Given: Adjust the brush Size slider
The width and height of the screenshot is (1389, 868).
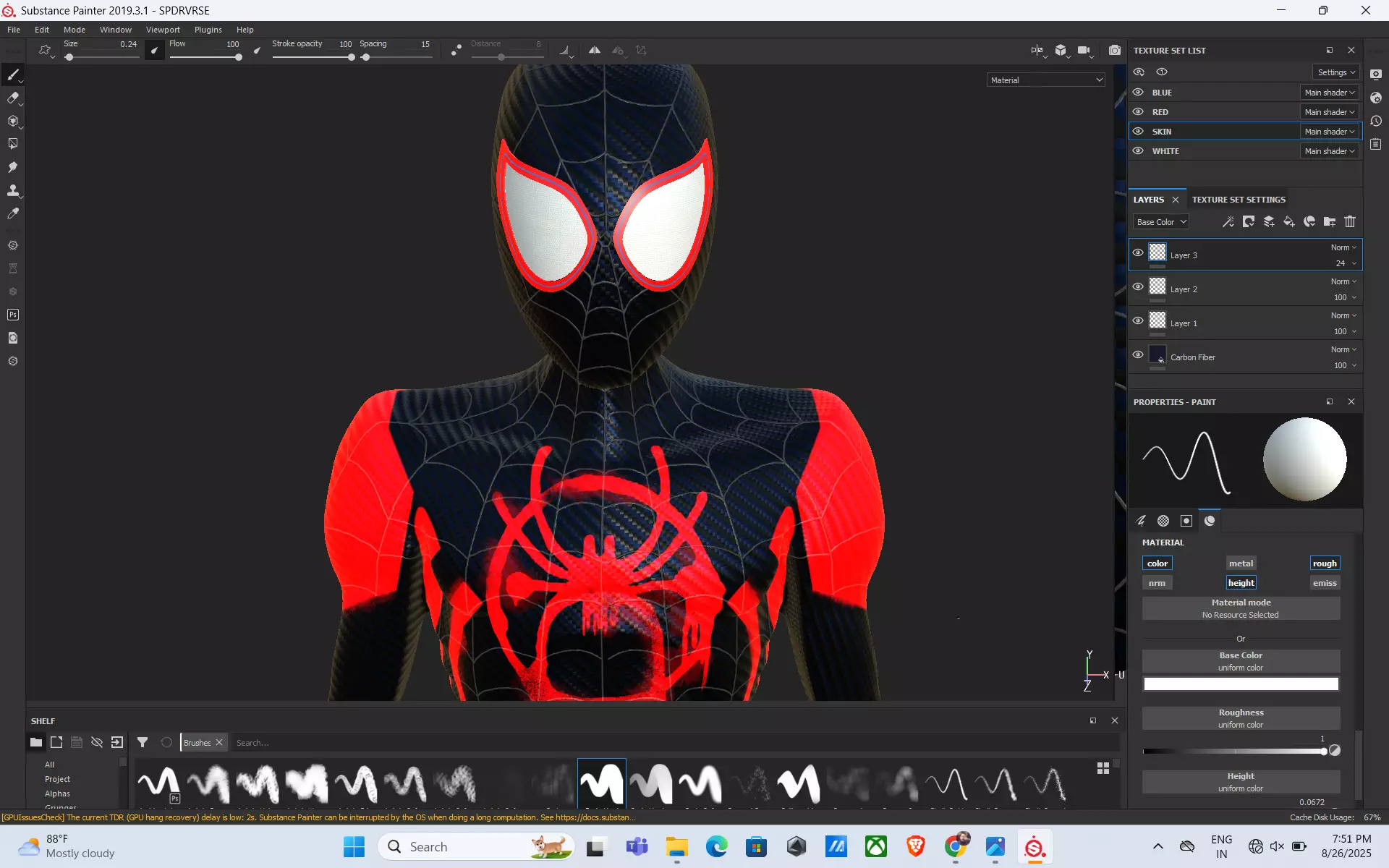Looking at the screenshot, I should tap(102, 57).
